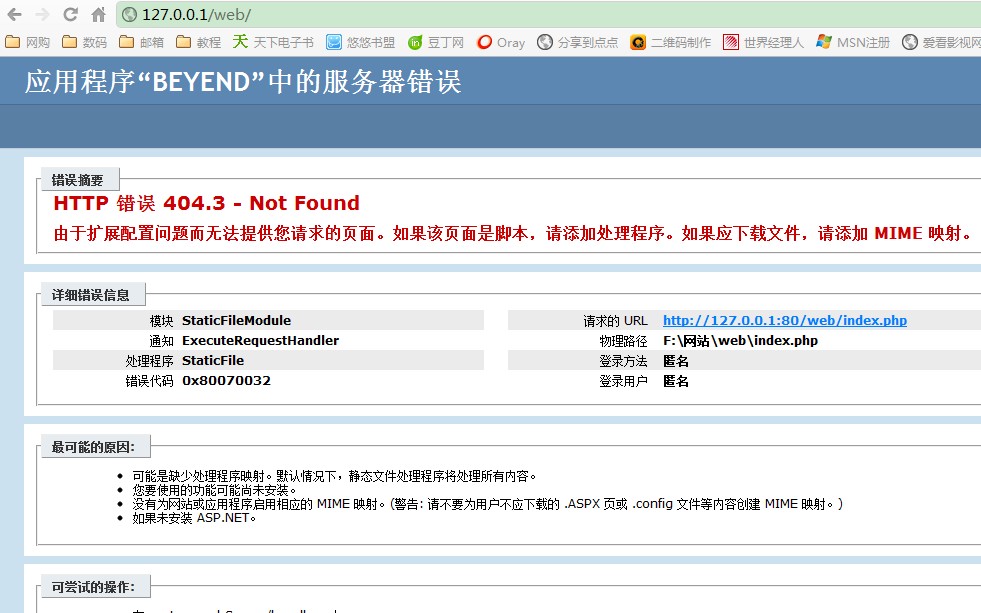Open the 世界经理人 bookmark

coord(763,42)
